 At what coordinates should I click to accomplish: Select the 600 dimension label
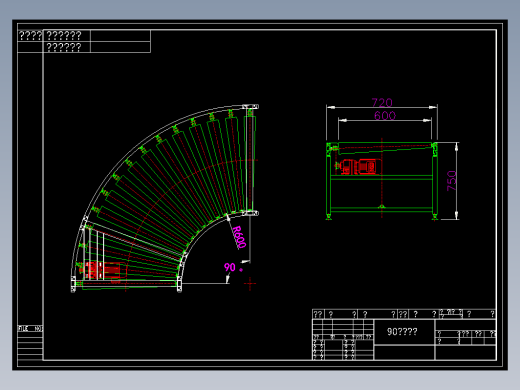point(385,116)
